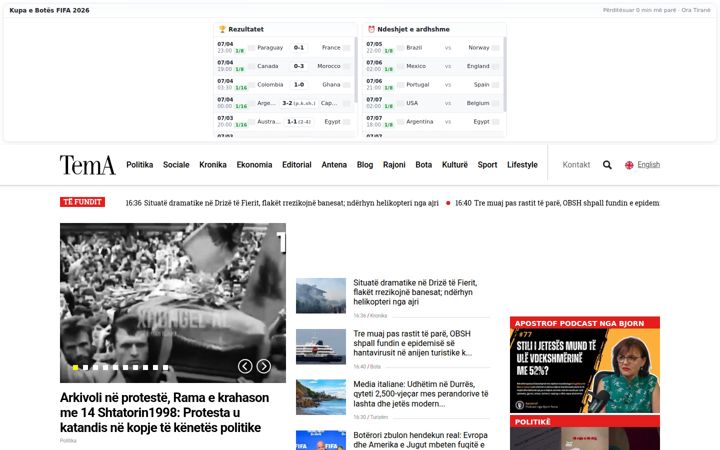Select the second carousel dot

[x=85, y=367]
